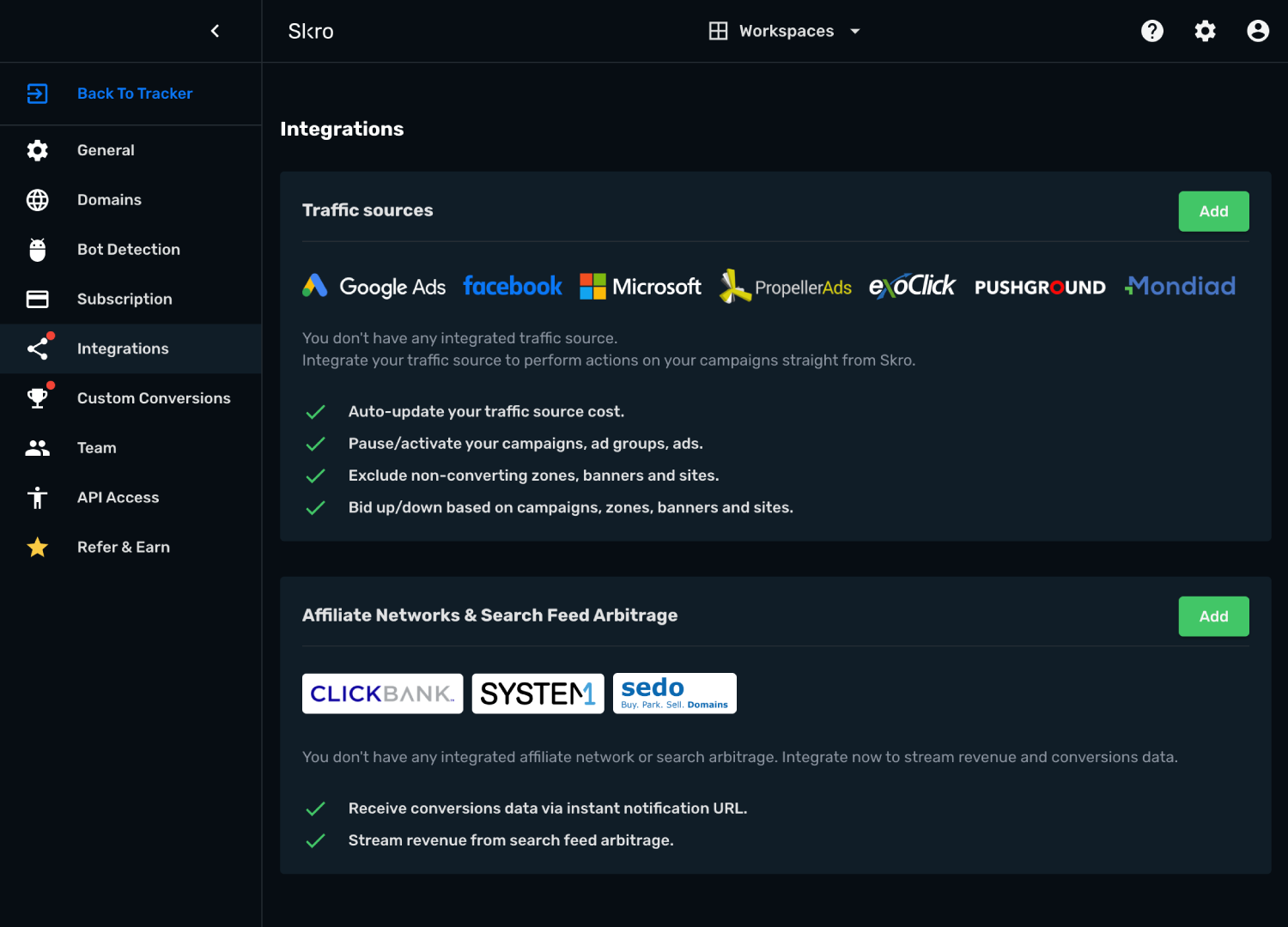Screen dimensions: 1288x927
Task: Click the General gear icon in sidebar
Action: 38,150
